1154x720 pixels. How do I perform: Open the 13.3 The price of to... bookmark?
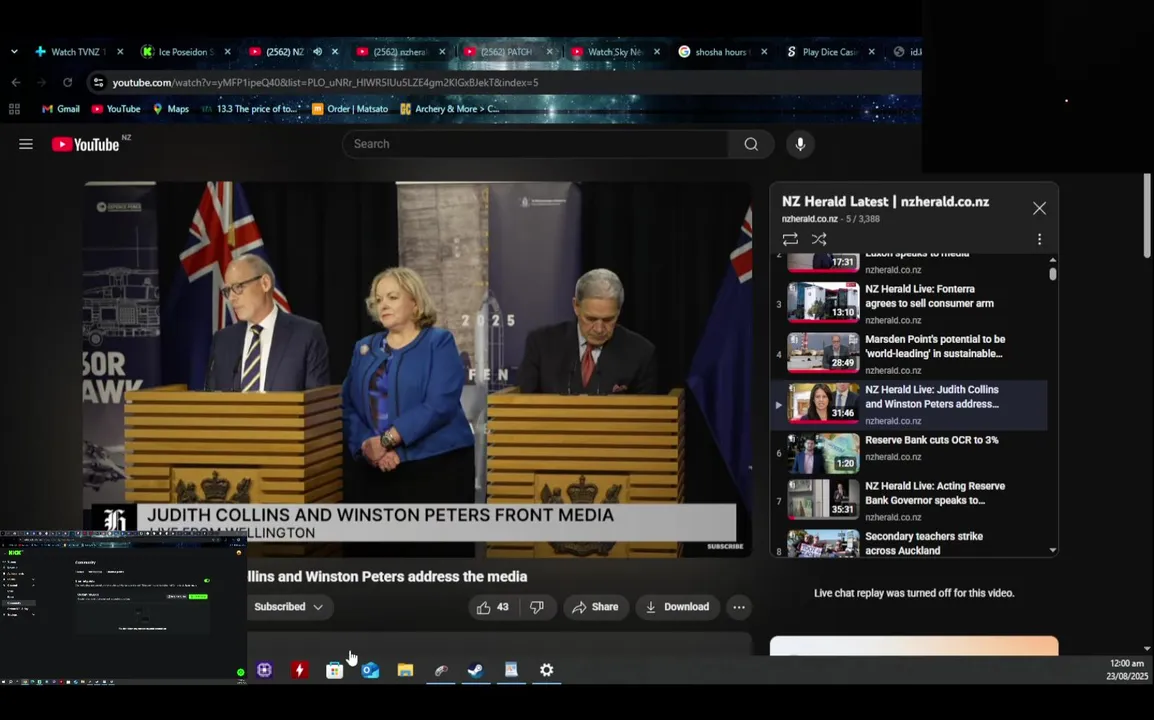point(249,109)
